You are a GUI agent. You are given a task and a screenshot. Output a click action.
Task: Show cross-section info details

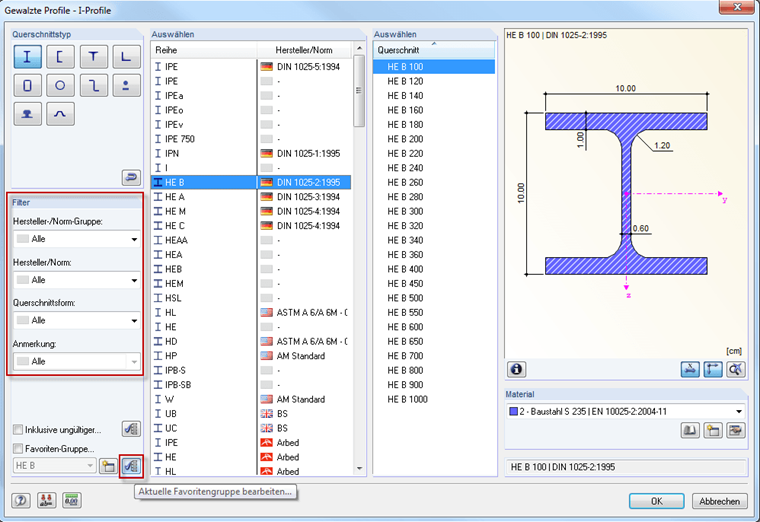[517, 369]
